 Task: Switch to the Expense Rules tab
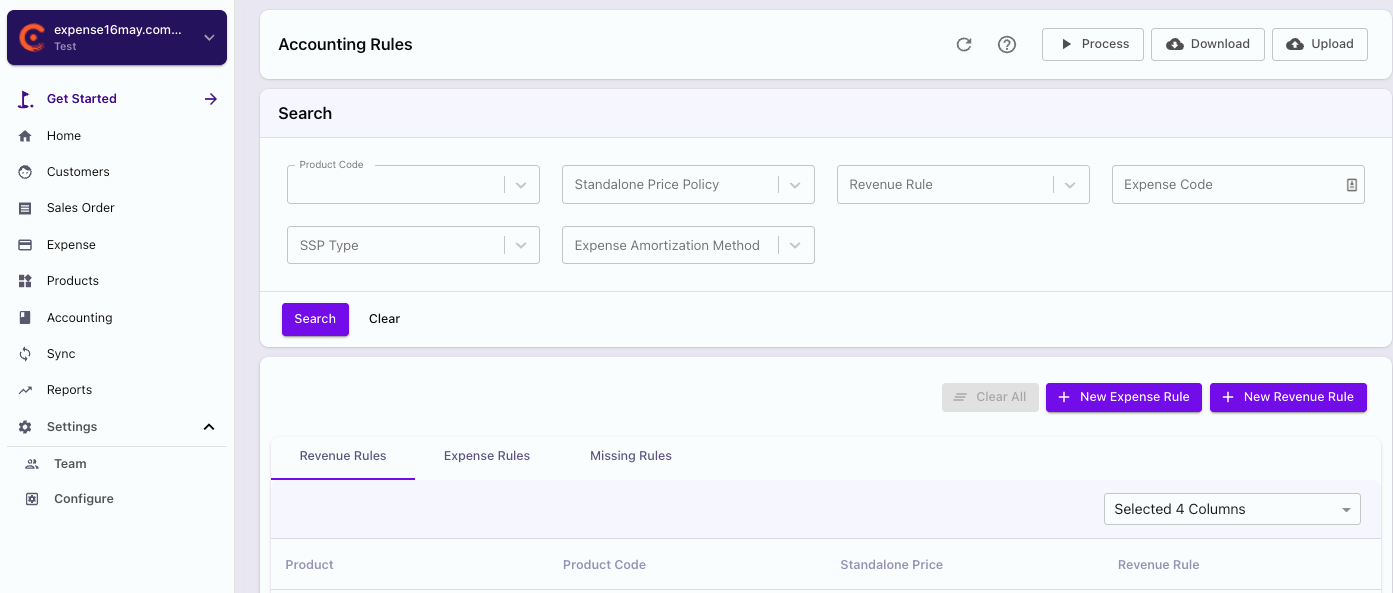tap(487, 456)
